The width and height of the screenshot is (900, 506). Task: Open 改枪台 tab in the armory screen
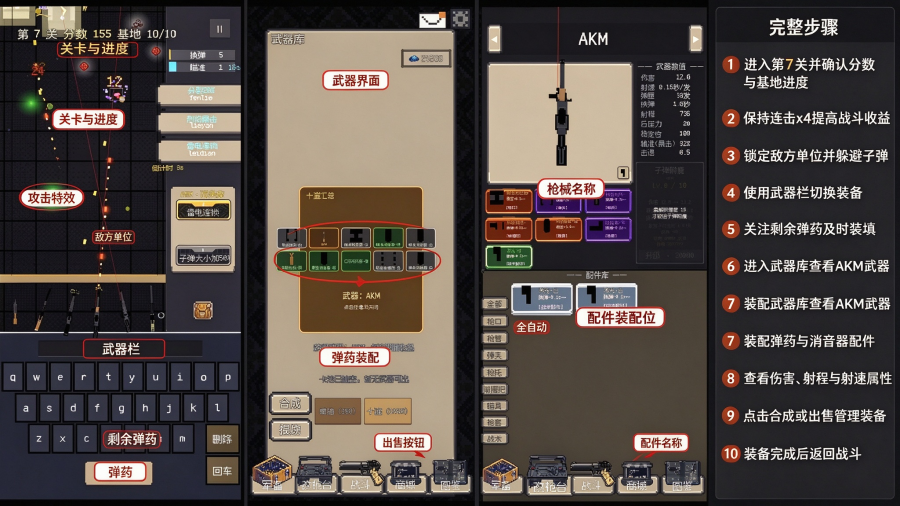tap(316, 475)
